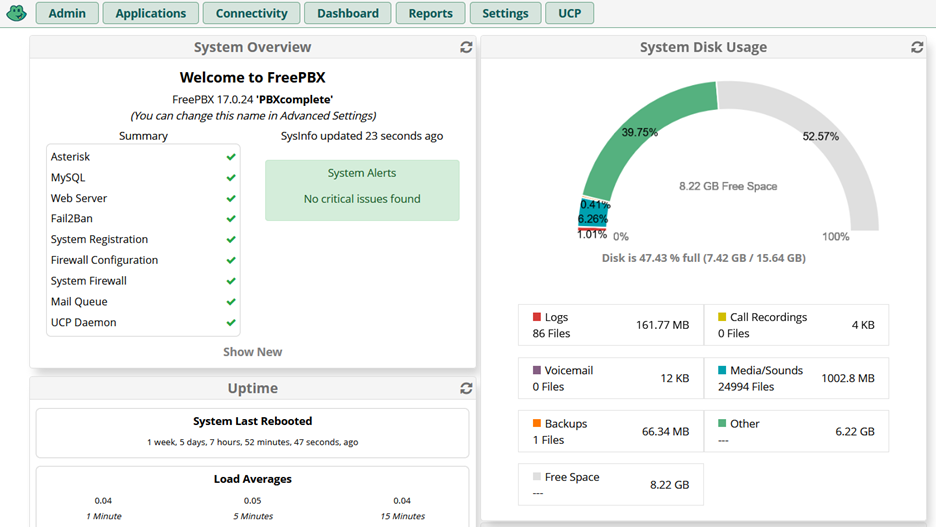Select the Fail2Ban summary row
Viewport: 936px width, 527px height.
click(143, 218)
